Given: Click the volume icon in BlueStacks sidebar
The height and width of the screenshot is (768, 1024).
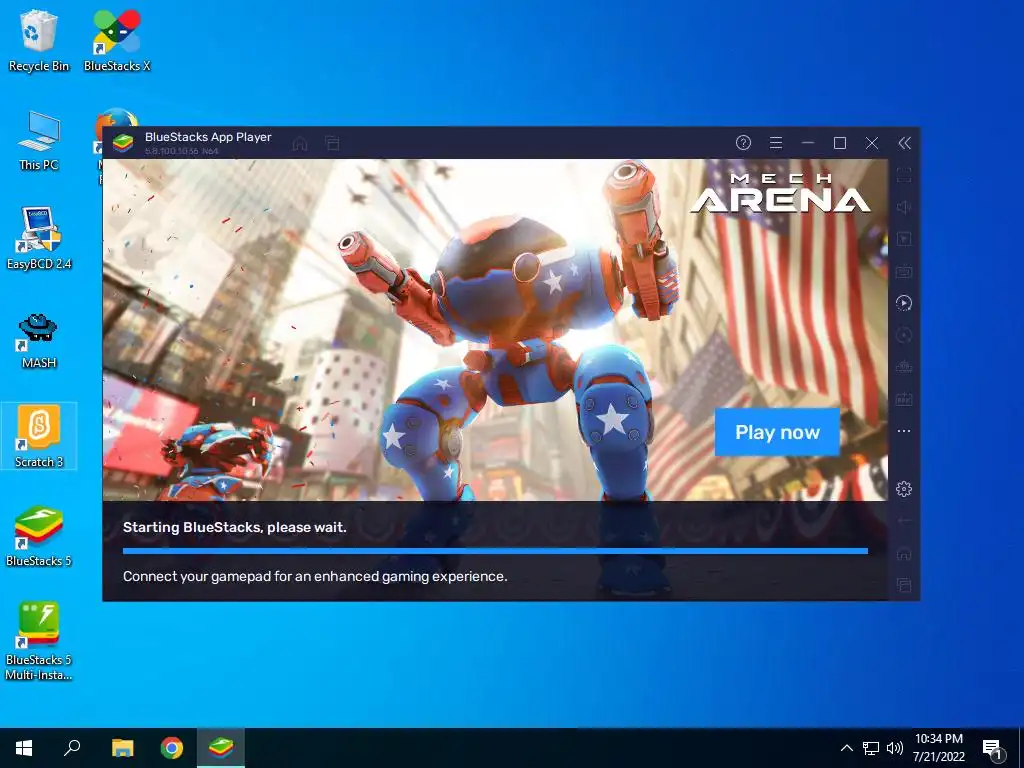Looking at the screenshot, I should tap(904, 207).
